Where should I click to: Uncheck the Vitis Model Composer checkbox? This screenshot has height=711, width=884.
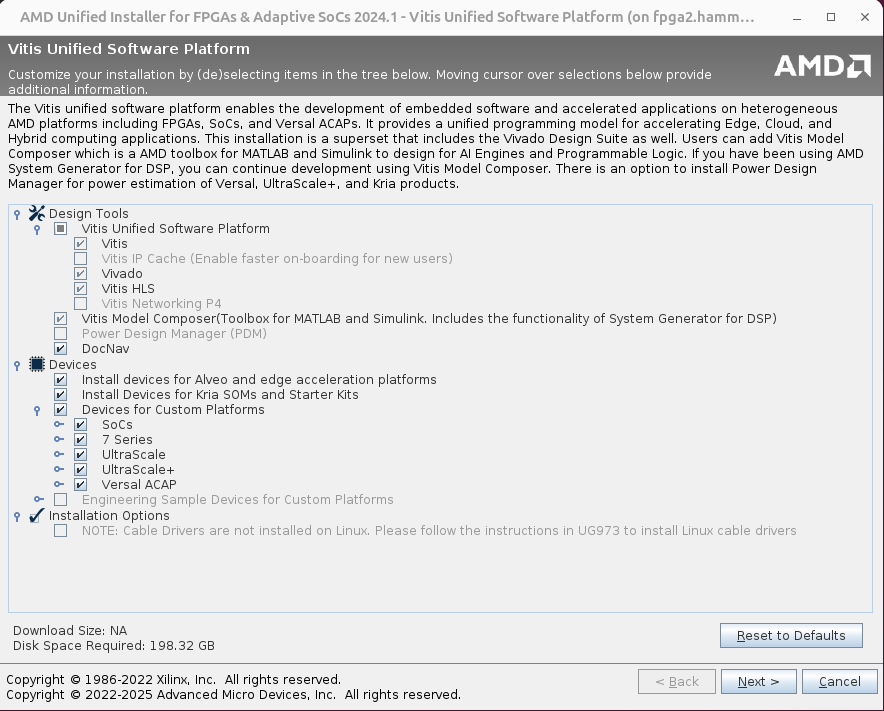point(61,319)
